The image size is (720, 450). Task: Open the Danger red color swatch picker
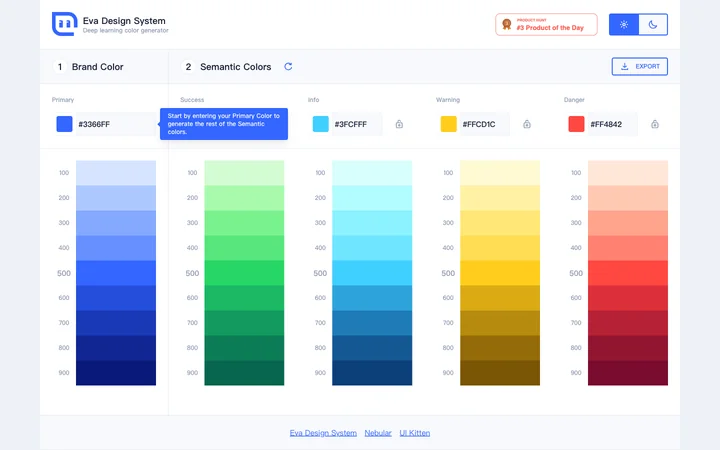pos(576,124)
